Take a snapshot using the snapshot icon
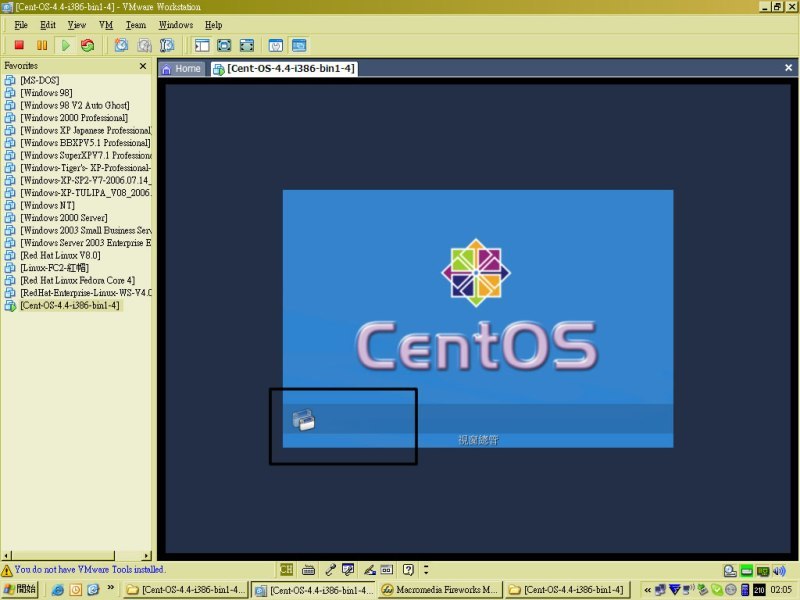 pyautogui.click(x=121, y=45)
